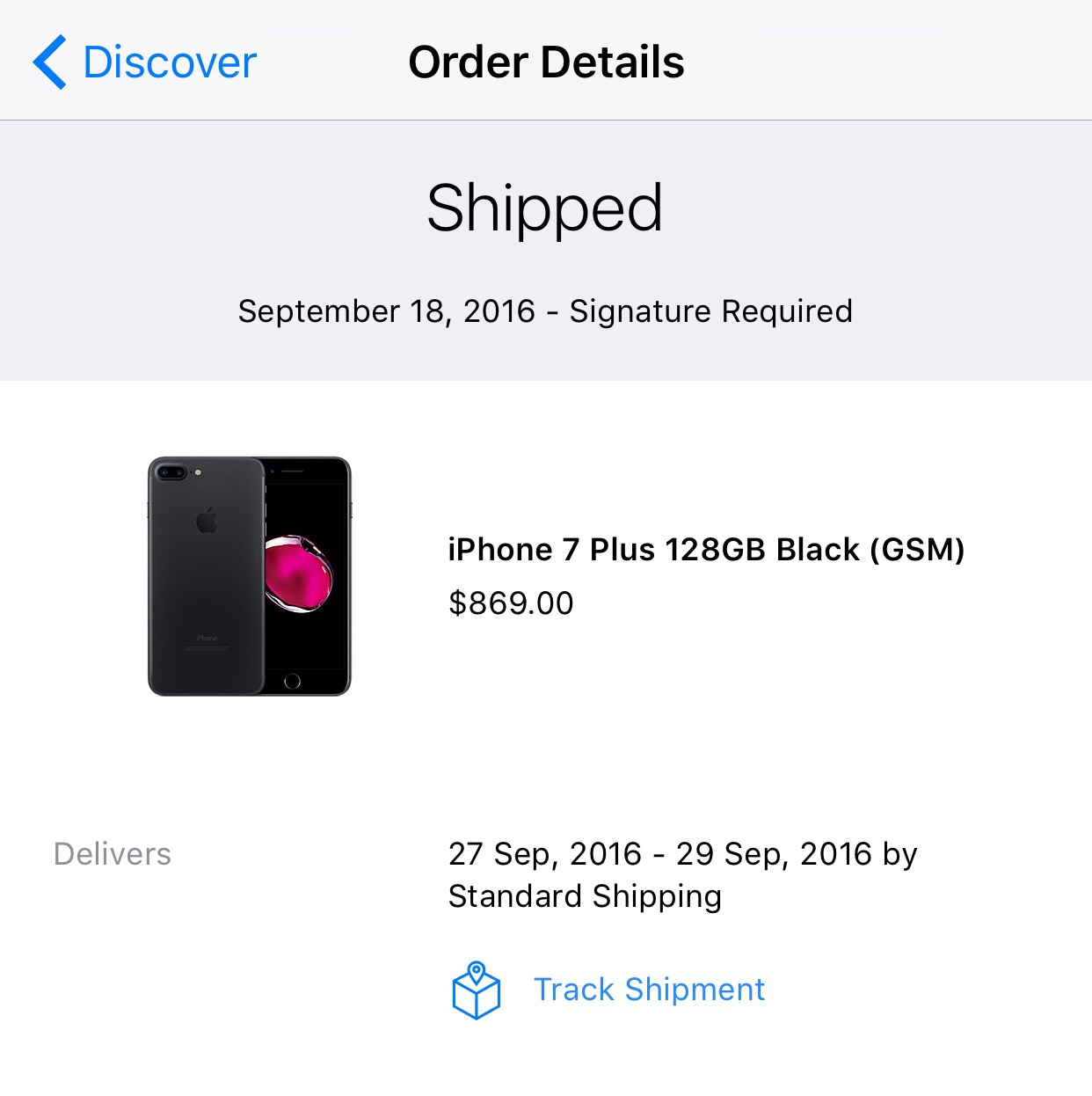Click the Delivers label
This screenshot has width=1092, height=1096.
click(x=113, y=854)
